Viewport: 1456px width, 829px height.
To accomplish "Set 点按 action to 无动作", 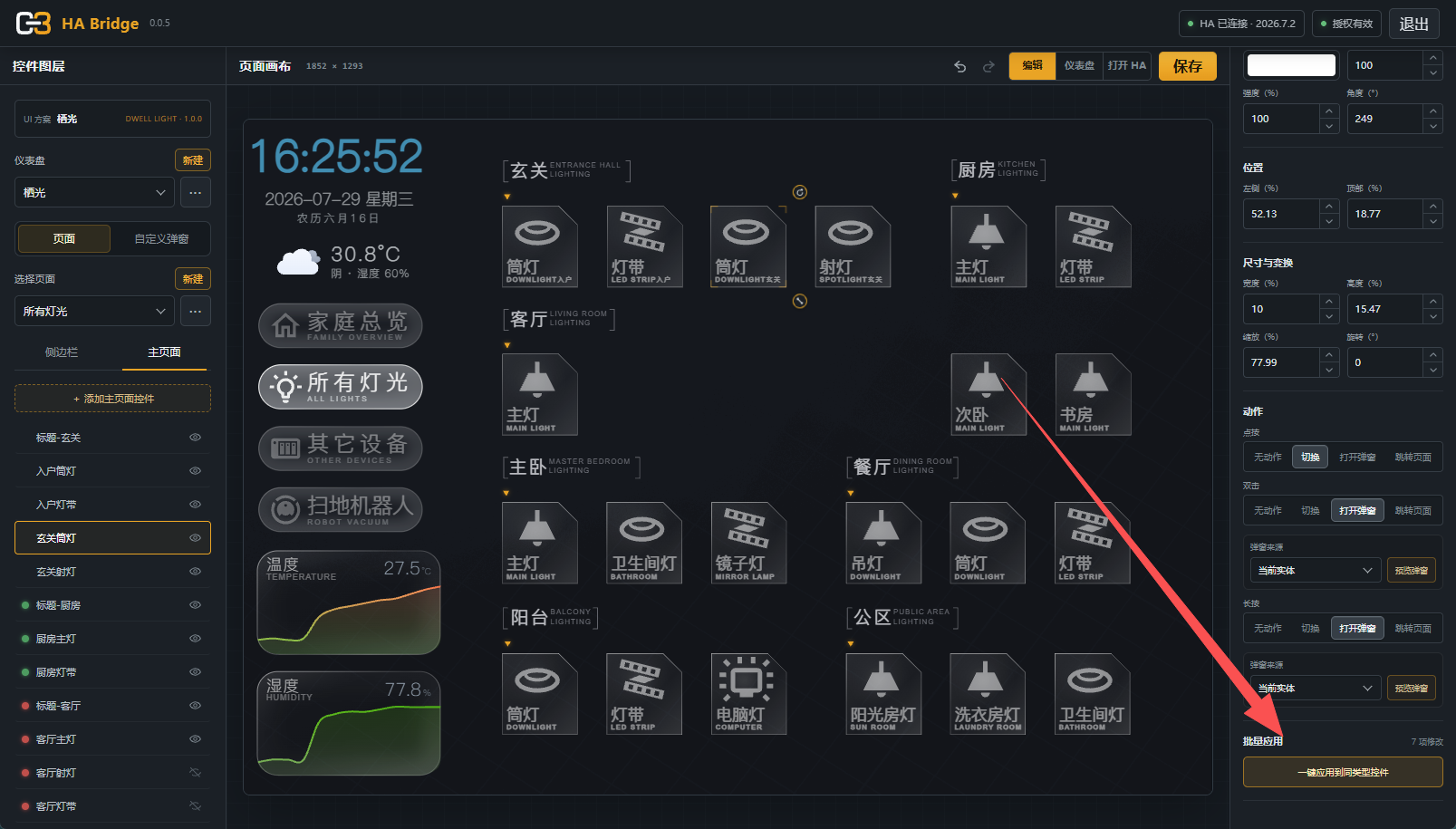I will [1268, 458].
